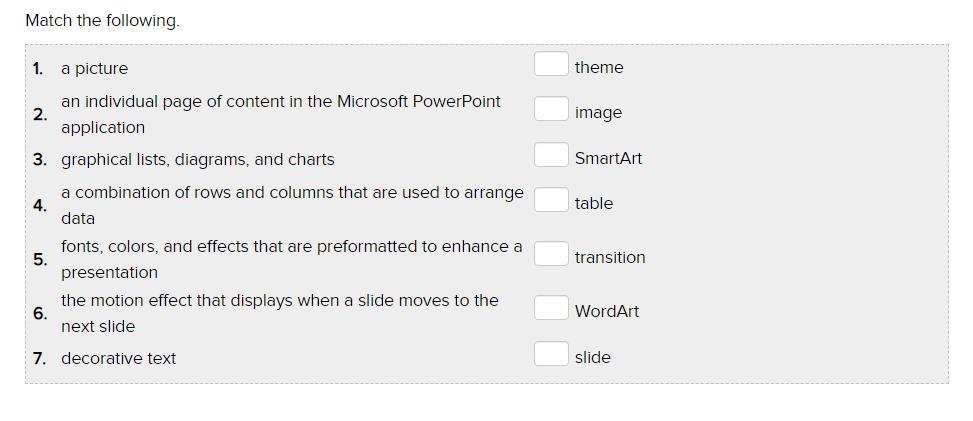Click the answer box beside WordArt
Viewport: 973px width, 421px height.
pos(550,308)
